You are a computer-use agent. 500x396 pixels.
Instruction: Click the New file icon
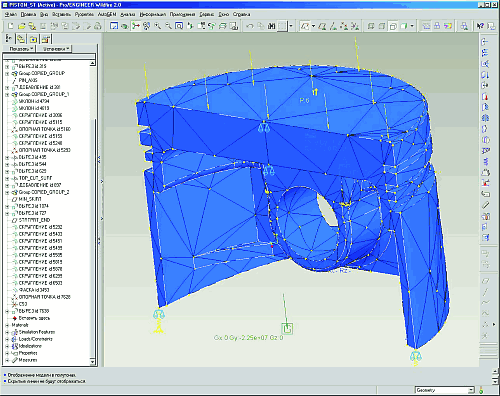point(11,26)
